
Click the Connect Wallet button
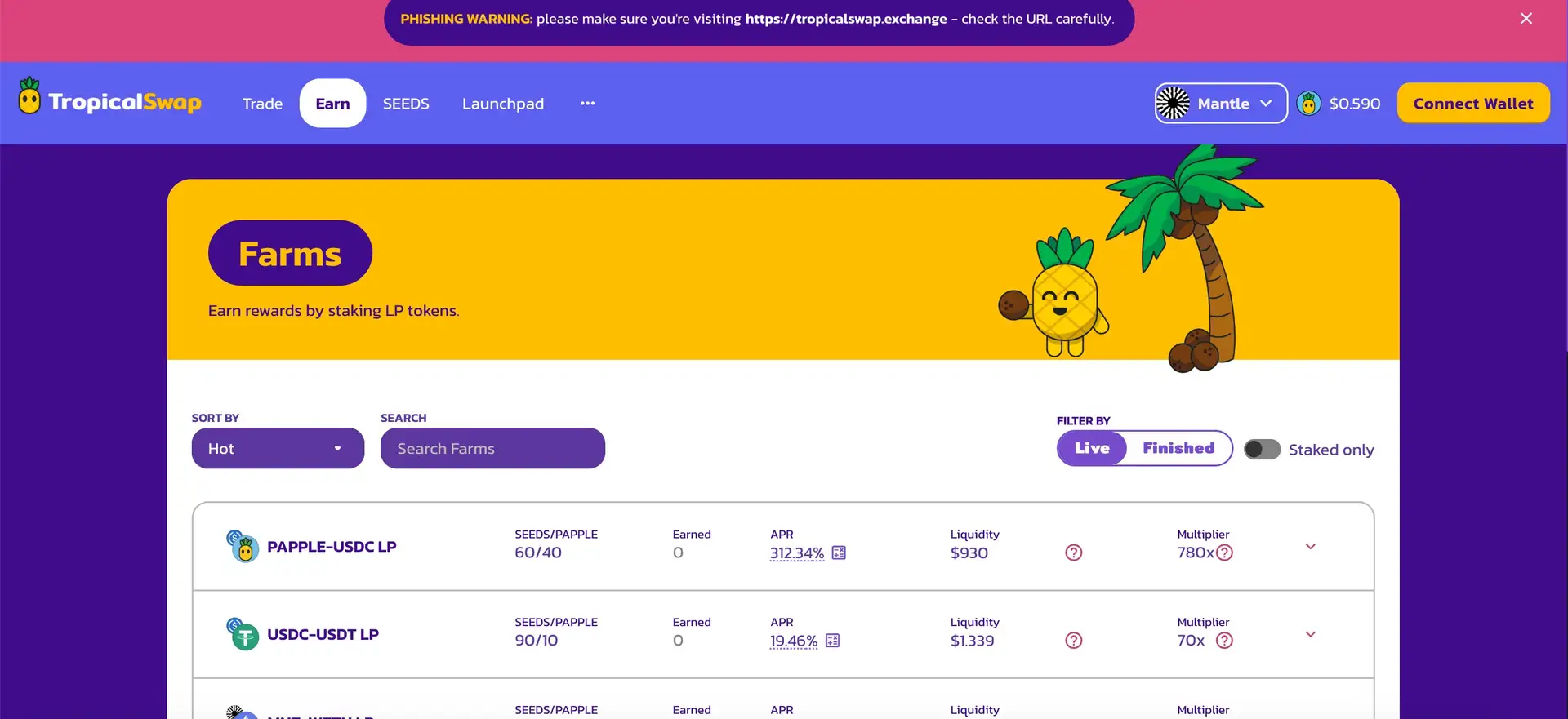[1473, 104]
